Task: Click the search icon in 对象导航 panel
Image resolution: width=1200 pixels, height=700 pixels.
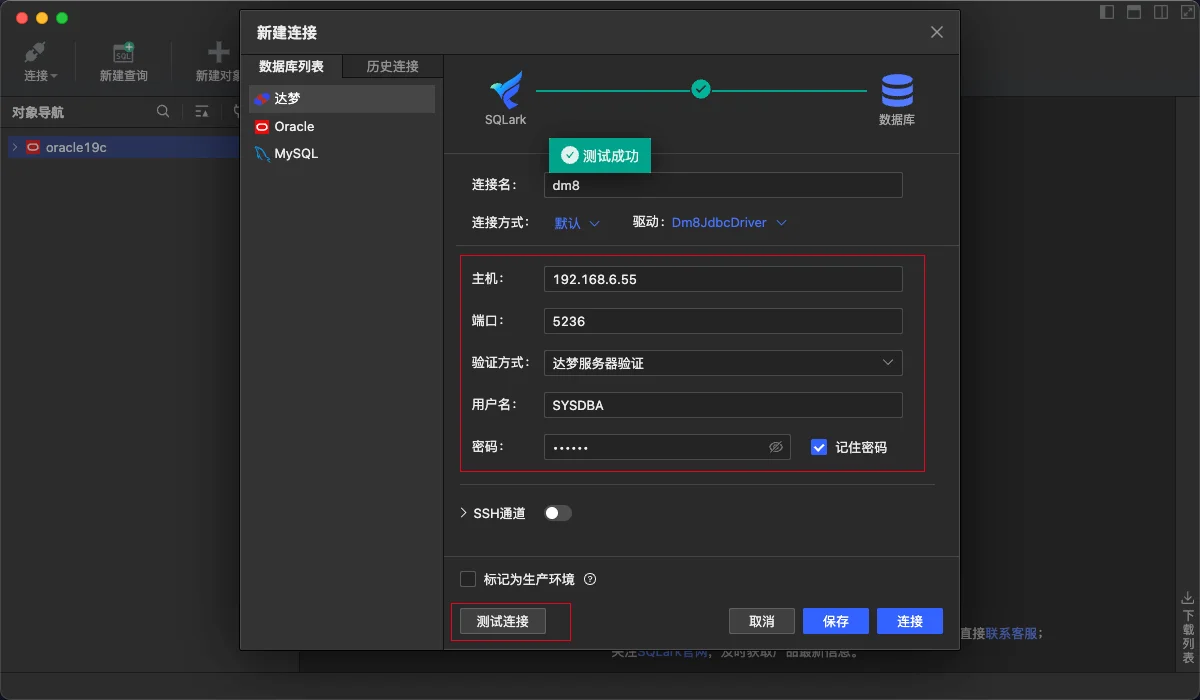Action: click(163, 112)
